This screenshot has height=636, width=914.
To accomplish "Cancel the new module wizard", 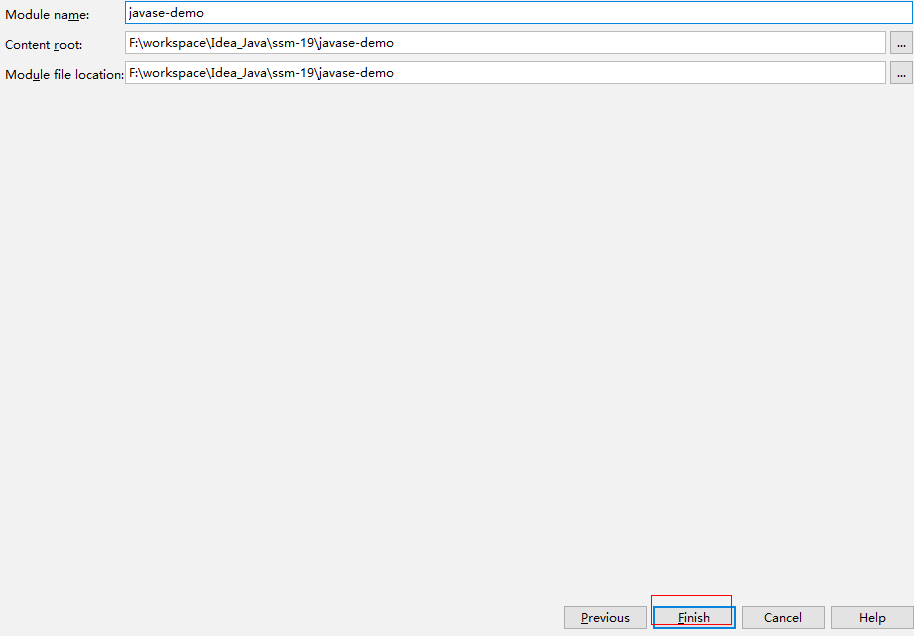I will [x=783, y=617].
